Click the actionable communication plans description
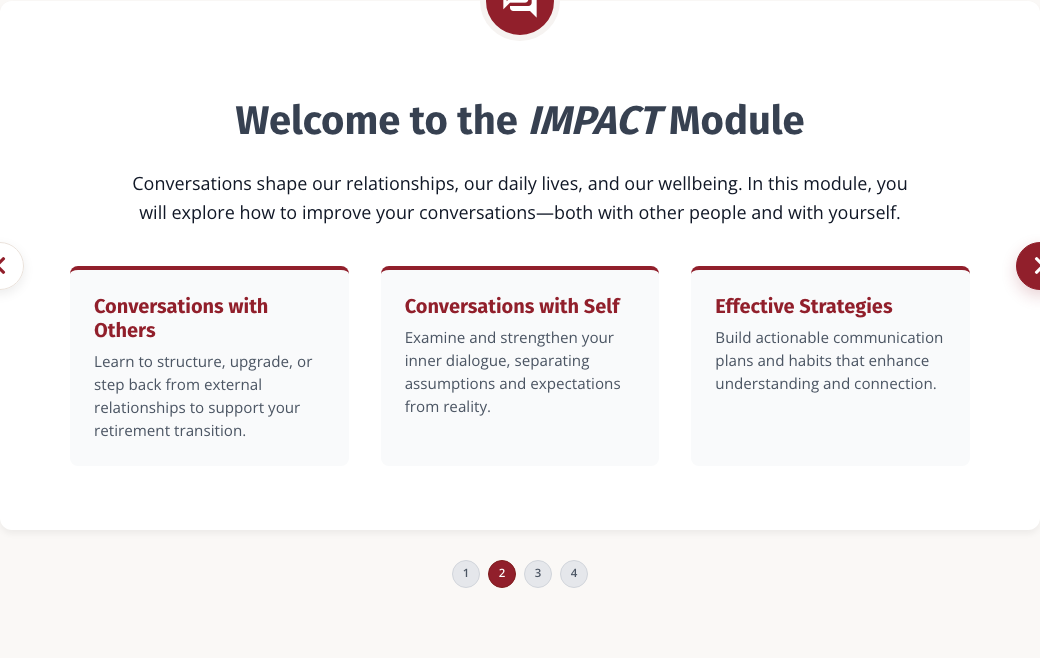Viewport: 1040px width, 658px height. pos(829,361)
